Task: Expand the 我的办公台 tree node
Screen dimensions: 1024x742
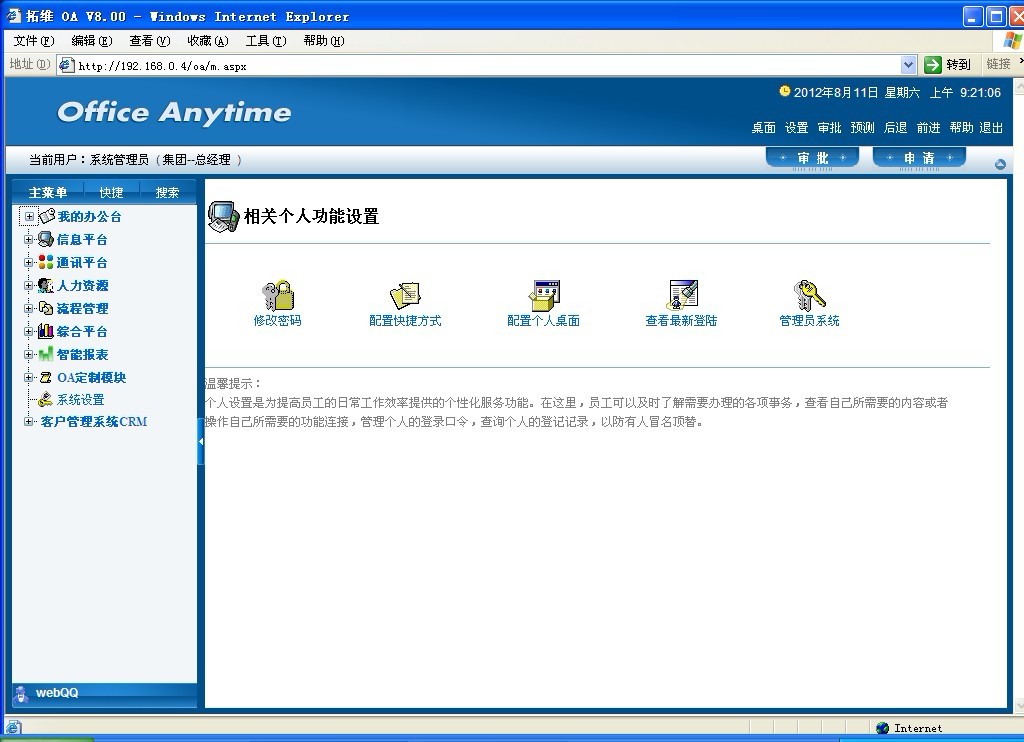Action: 30,217
